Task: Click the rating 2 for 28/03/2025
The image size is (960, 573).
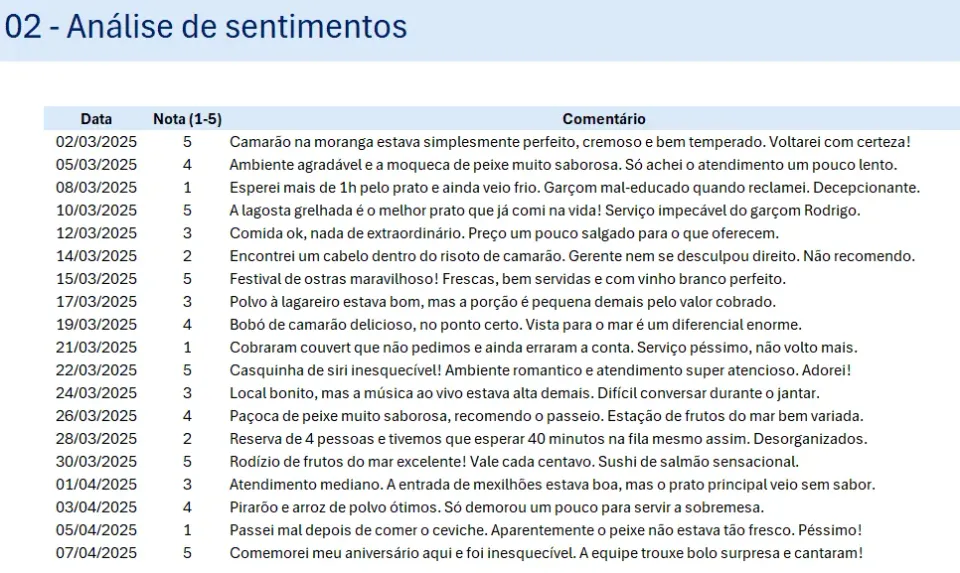Action: 187,439
